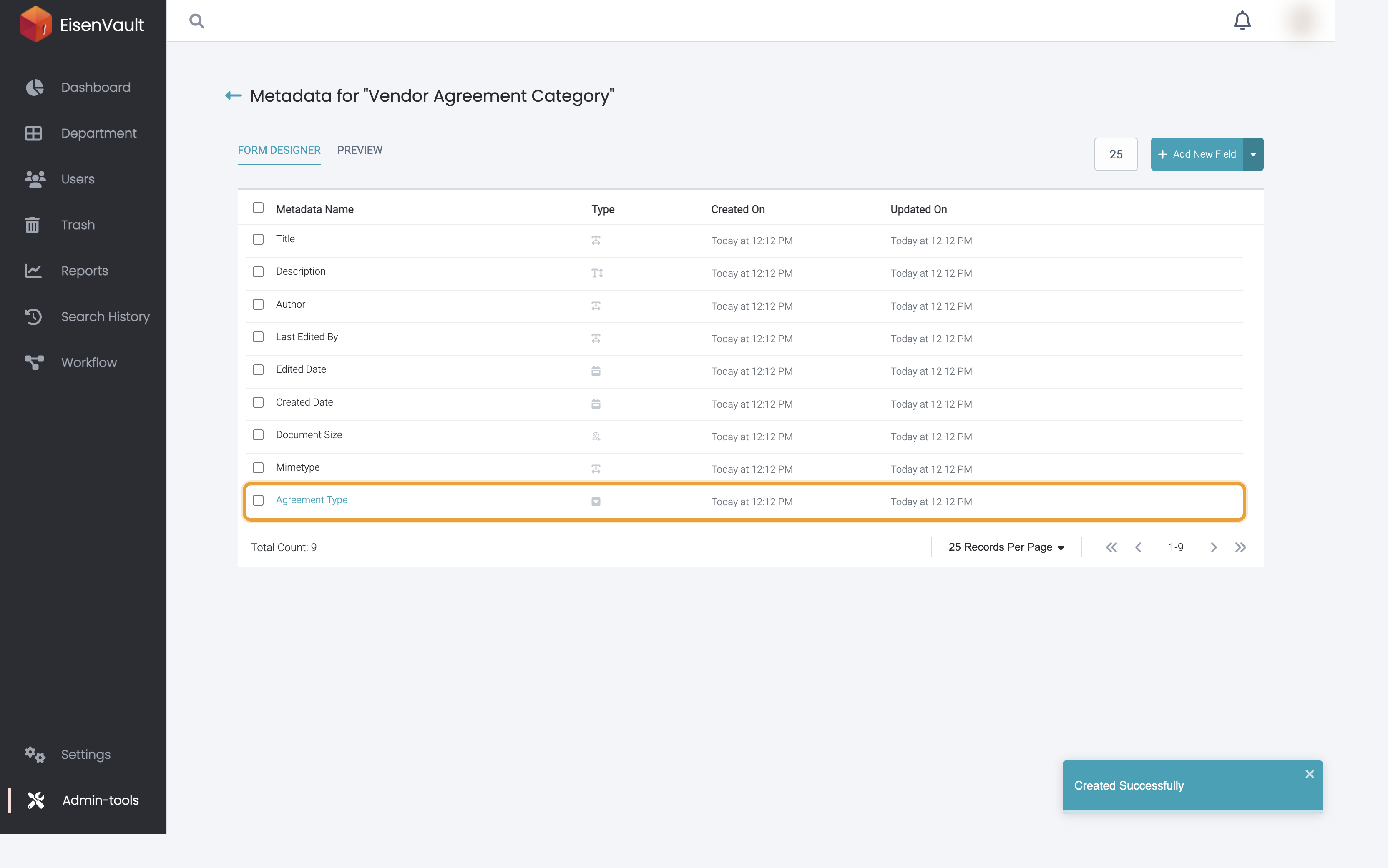Click the 1-9 page range text

[x=1176, y=548]
